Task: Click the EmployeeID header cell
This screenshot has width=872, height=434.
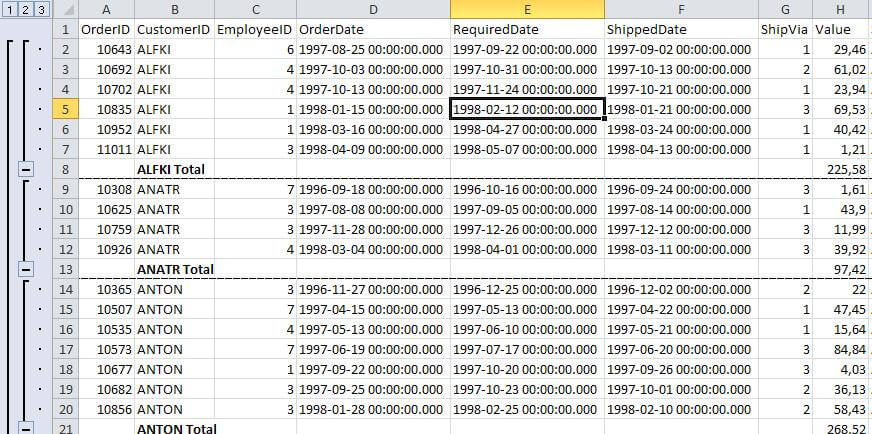Action: click(255, 29)
